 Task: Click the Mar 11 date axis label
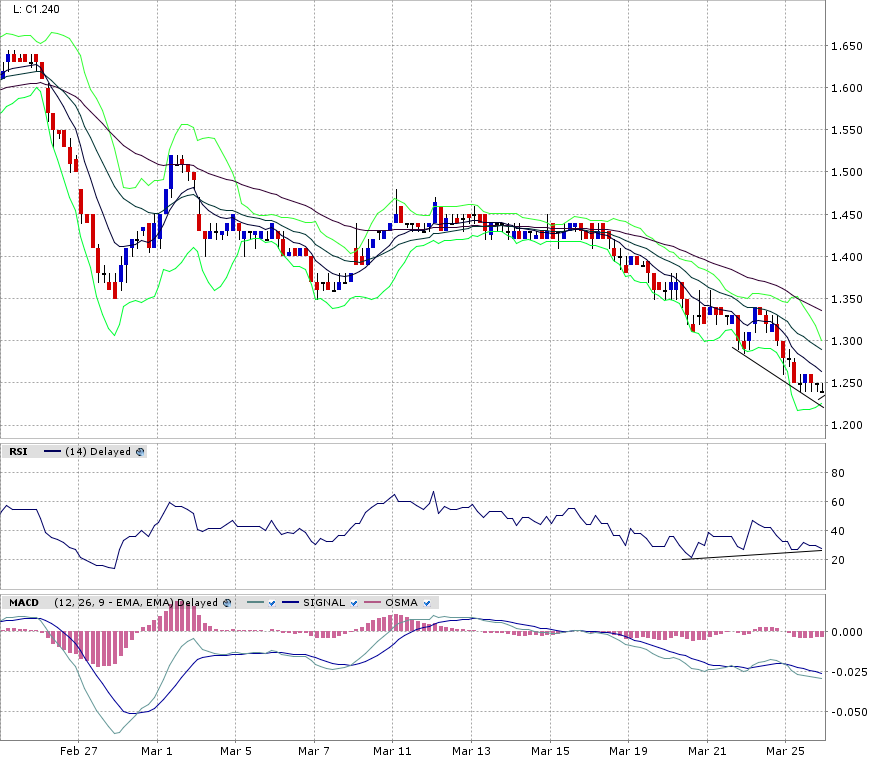coord(392,750)
